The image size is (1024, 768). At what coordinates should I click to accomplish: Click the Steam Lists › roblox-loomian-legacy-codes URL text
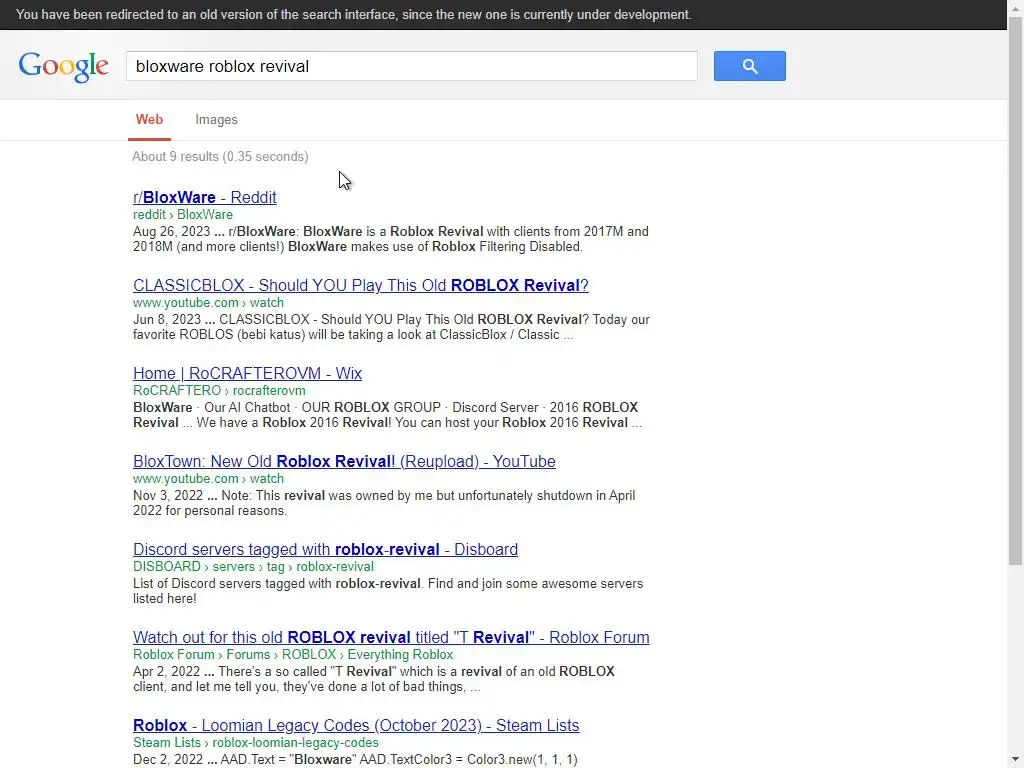point(255,743)
